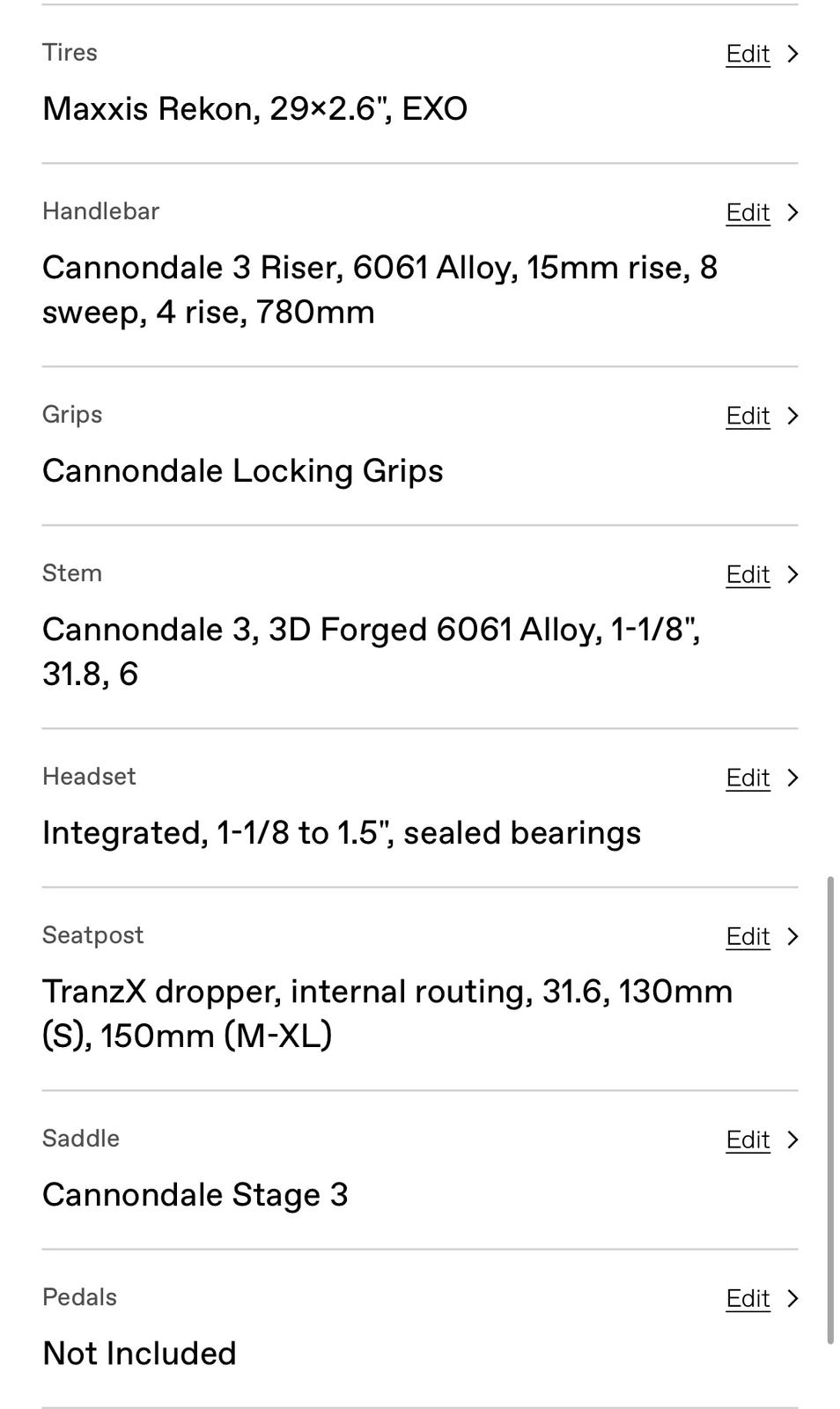Edit the Handlebar specification
Viewport: 840px width, 1409px height.
pos(748,212)
